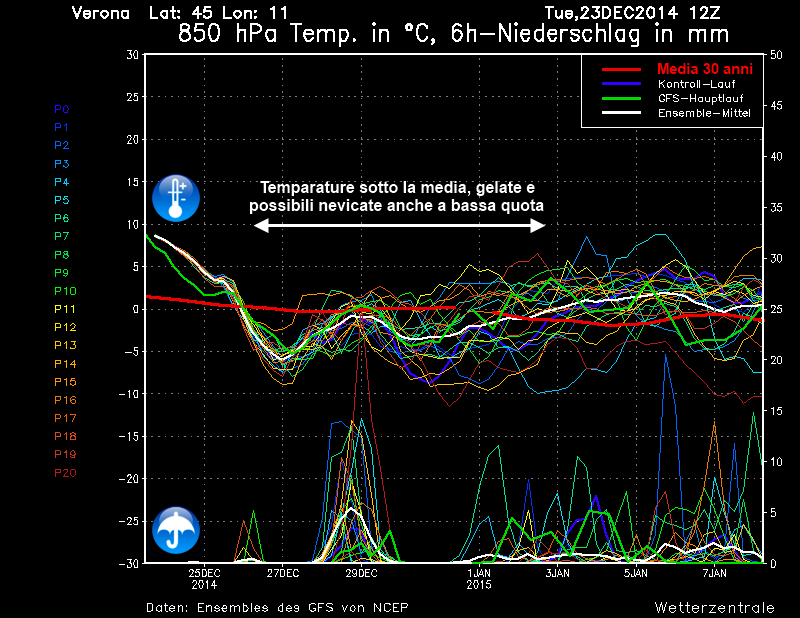Click the left axis value -15
The width and height of the screenshot is (800, 618).
tap(129, 436)
